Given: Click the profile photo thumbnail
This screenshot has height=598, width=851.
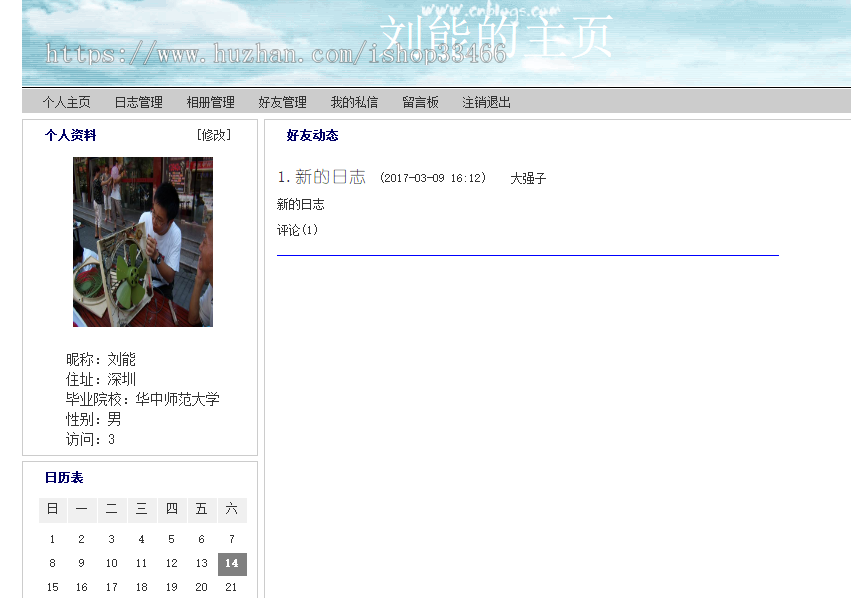Looking at the screenshot, I should pos(143,242).
